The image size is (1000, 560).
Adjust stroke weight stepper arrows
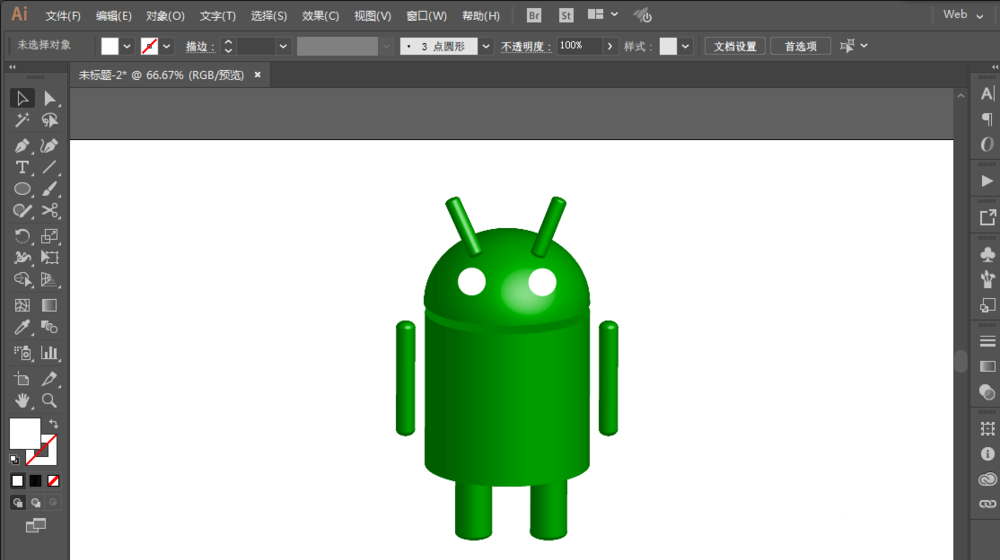(228, 46)
